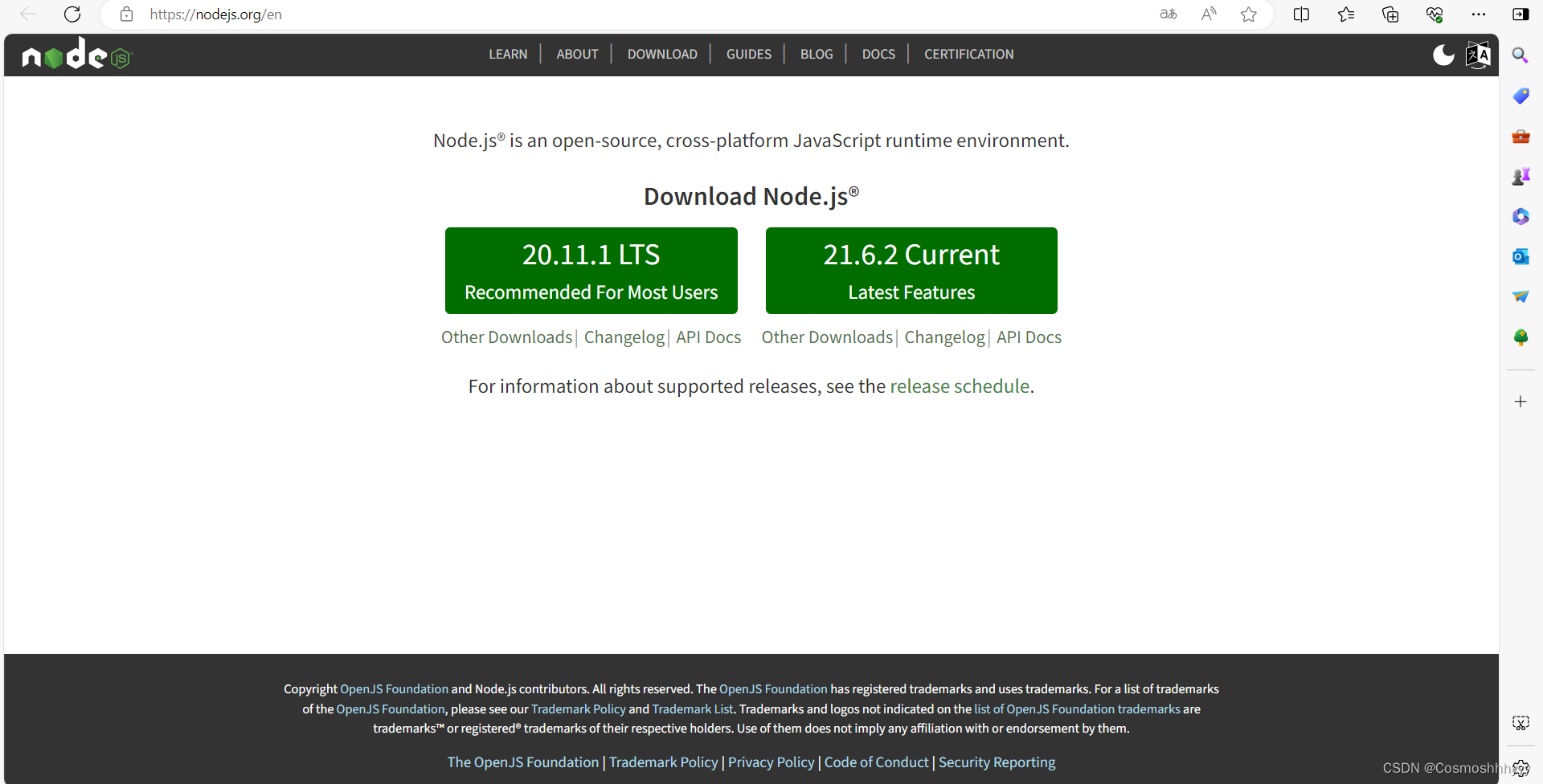Open the Favorites list icon
The height and width of the screenshot is (784, 1543).
click(x=1346, y=14)
